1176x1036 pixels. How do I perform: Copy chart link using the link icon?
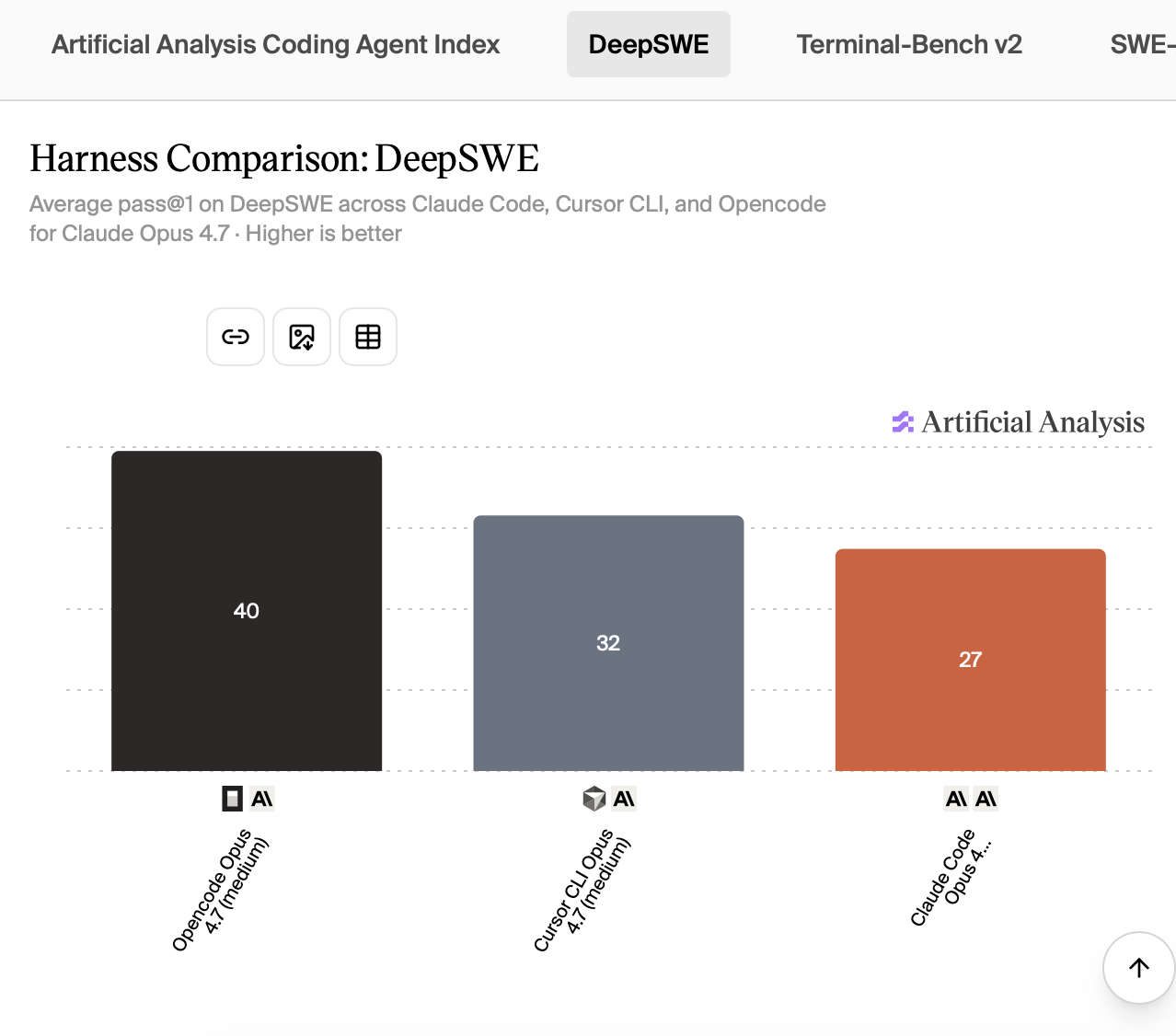236,337
